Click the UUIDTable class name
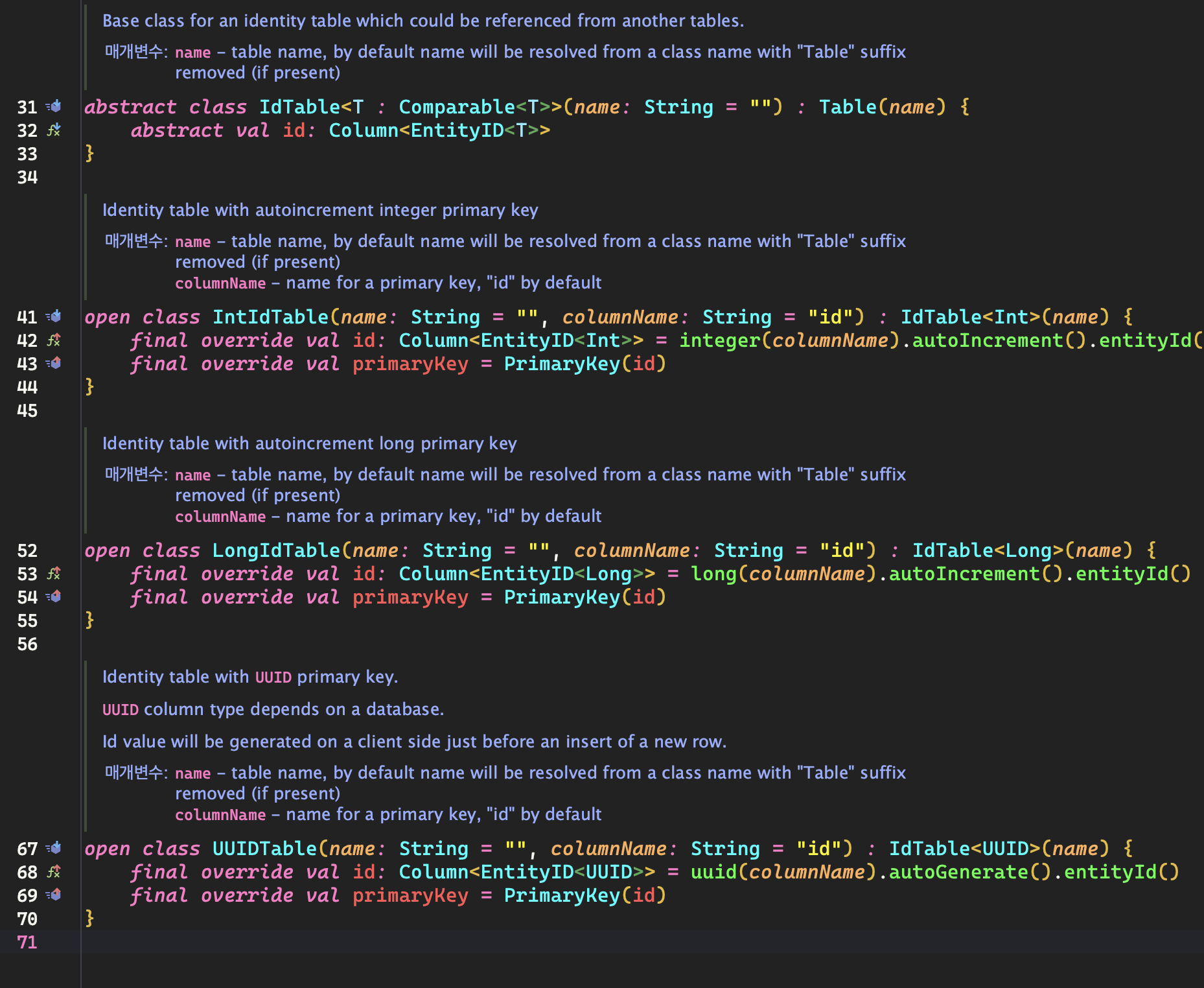 (x=264, y=849)
